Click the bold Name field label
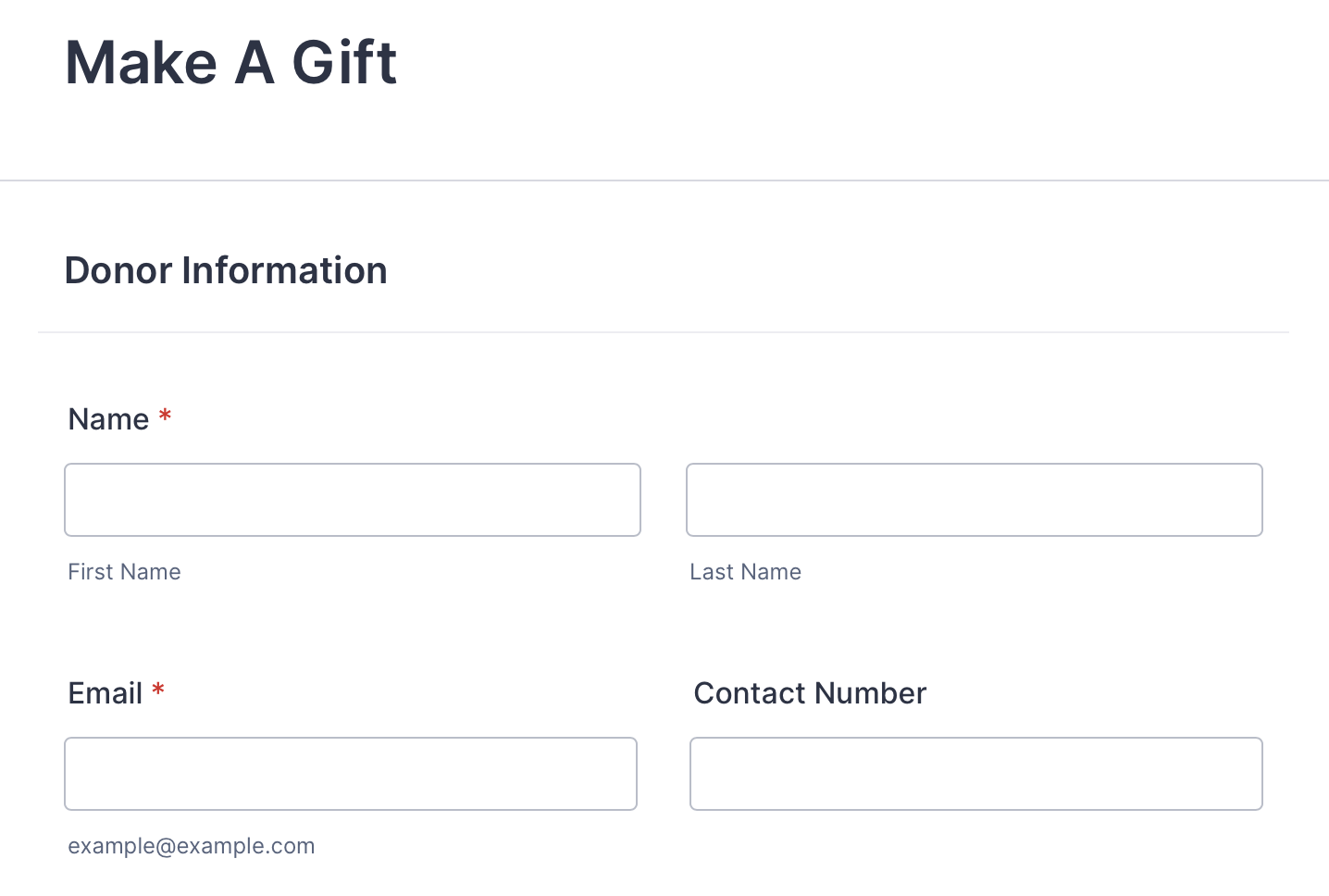Viewport: 1329px width, 896px height. 108,419
